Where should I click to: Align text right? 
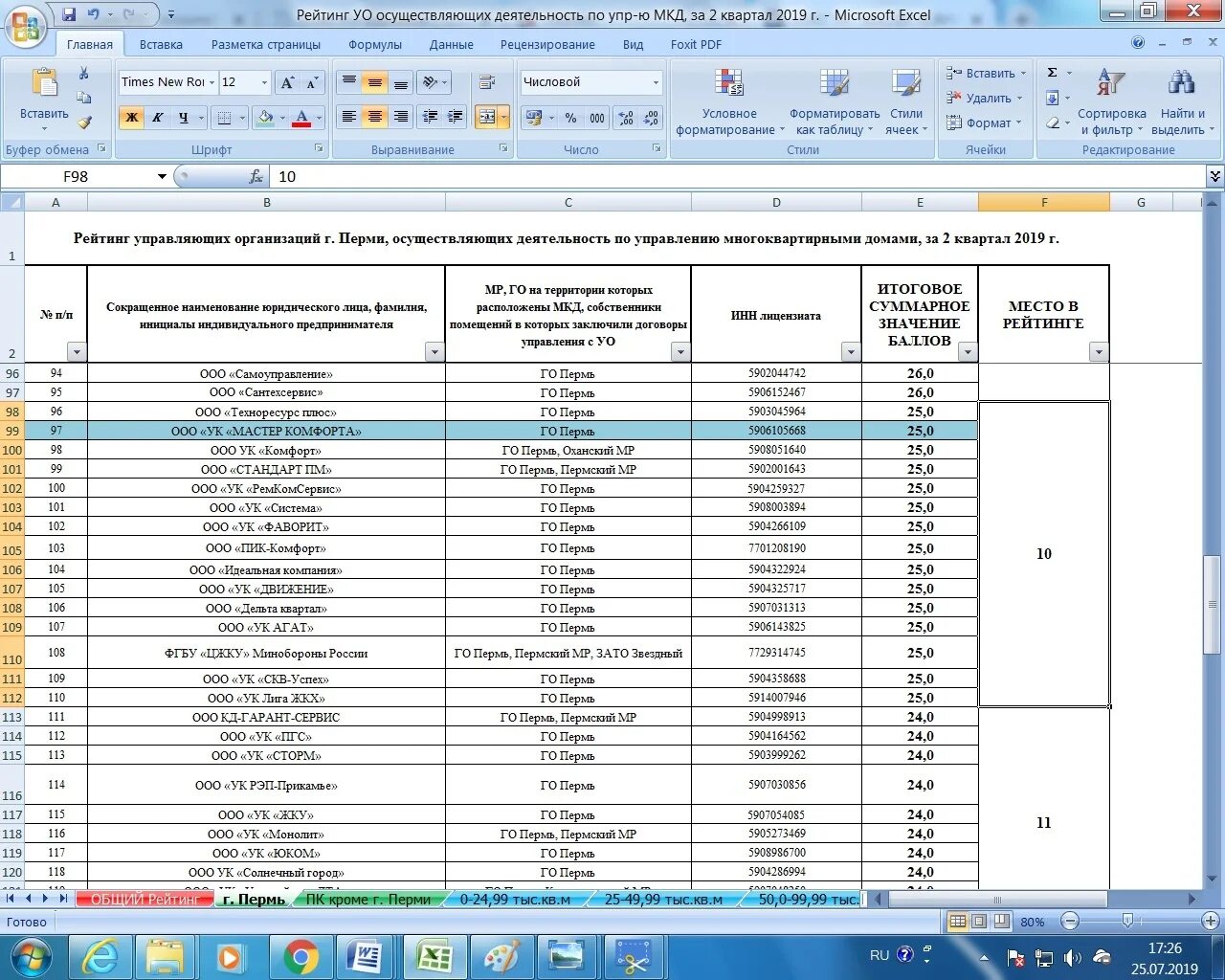click(x=401, y=117)
